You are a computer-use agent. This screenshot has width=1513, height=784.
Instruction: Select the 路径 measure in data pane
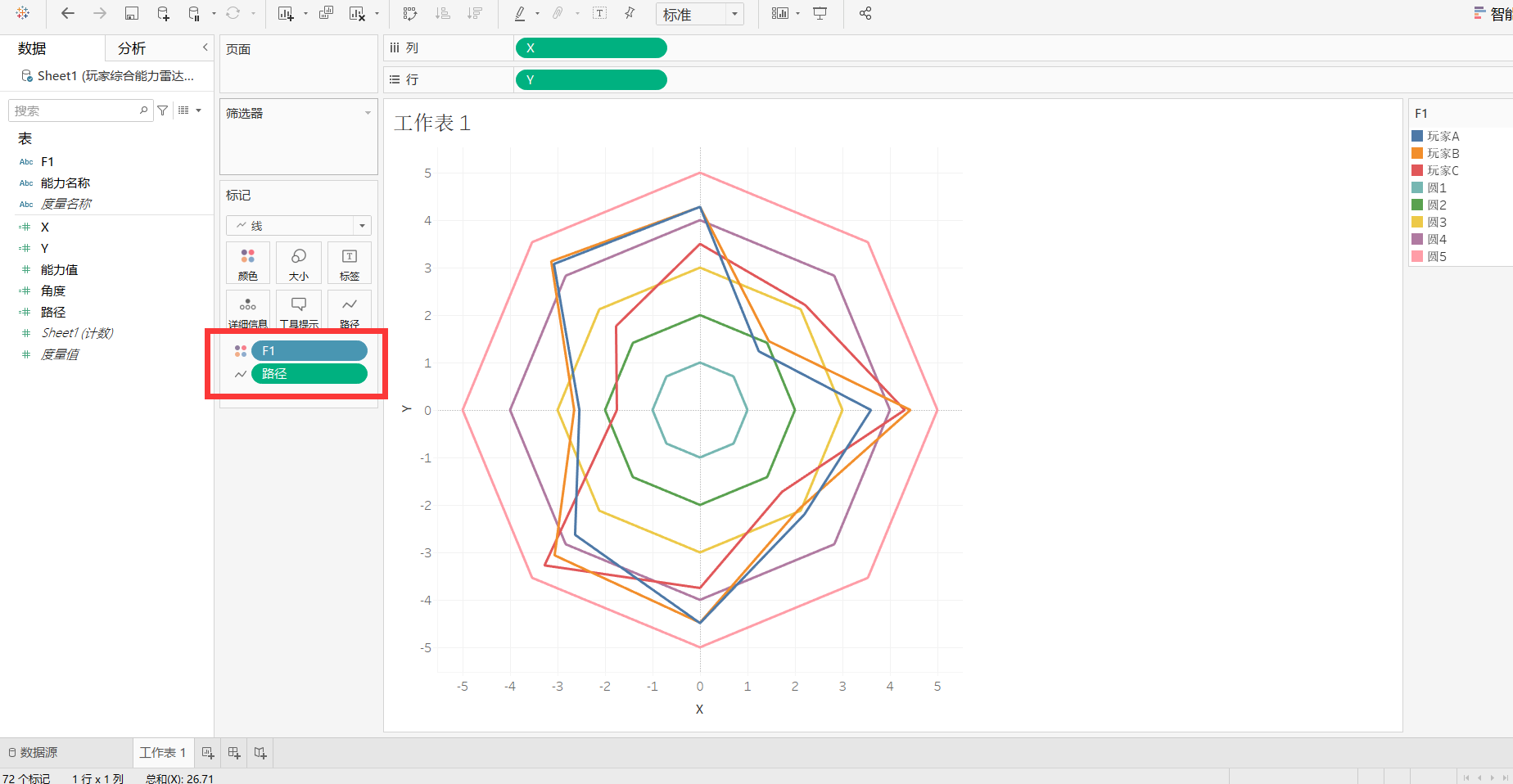click(53, 312)
